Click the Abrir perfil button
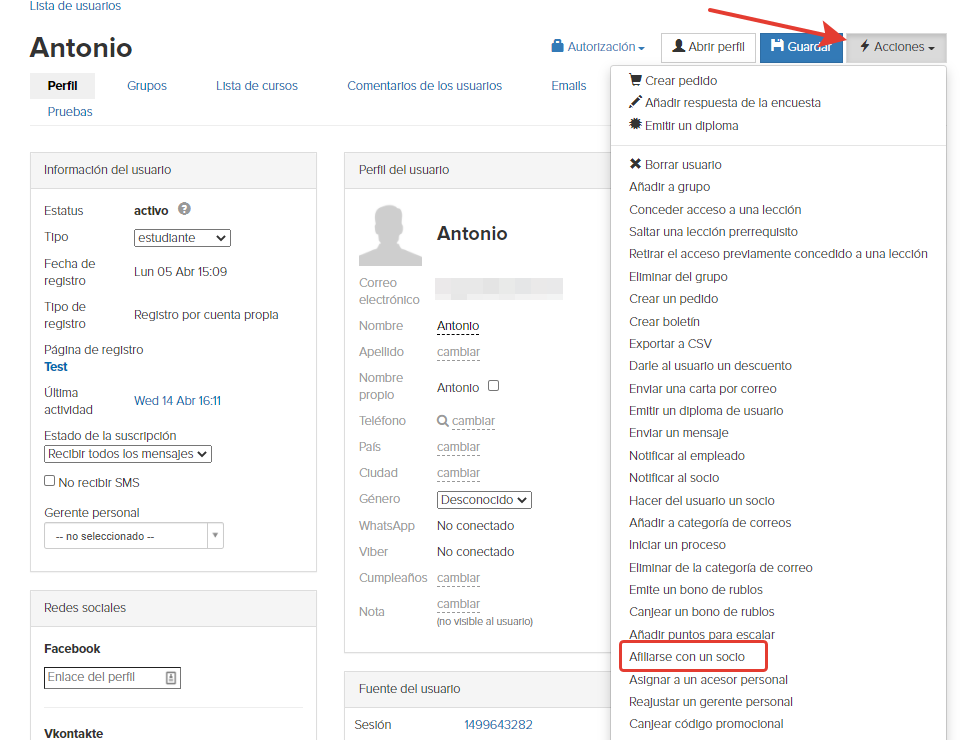Image resolution: width=961 pixels, height=740 pixels. point(708,47)
